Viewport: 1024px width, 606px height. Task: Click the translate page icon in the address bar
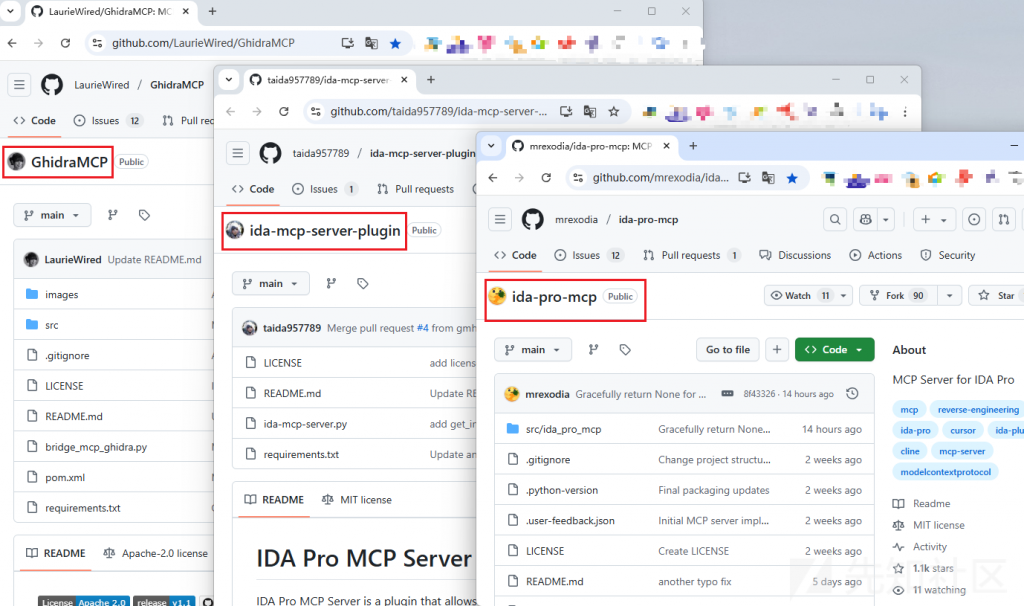tap(768, 178)
